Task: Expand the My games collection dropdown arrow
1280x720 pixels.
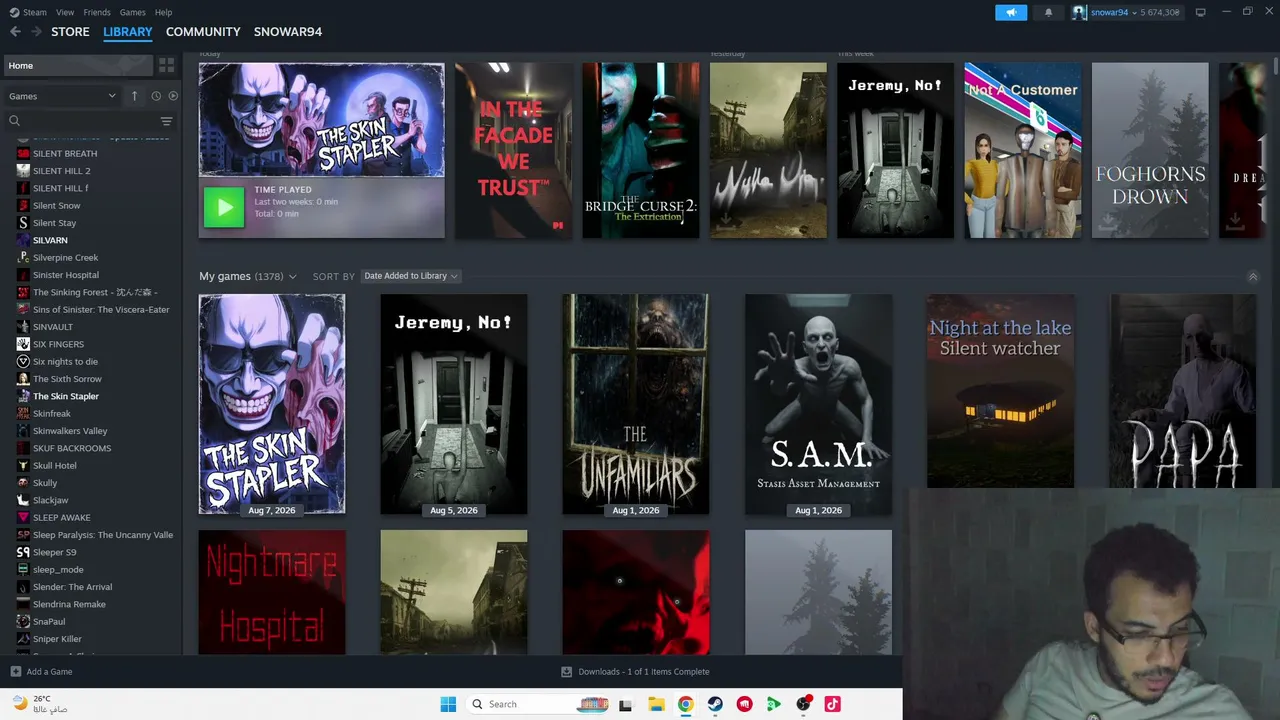Action: (292, 277)
